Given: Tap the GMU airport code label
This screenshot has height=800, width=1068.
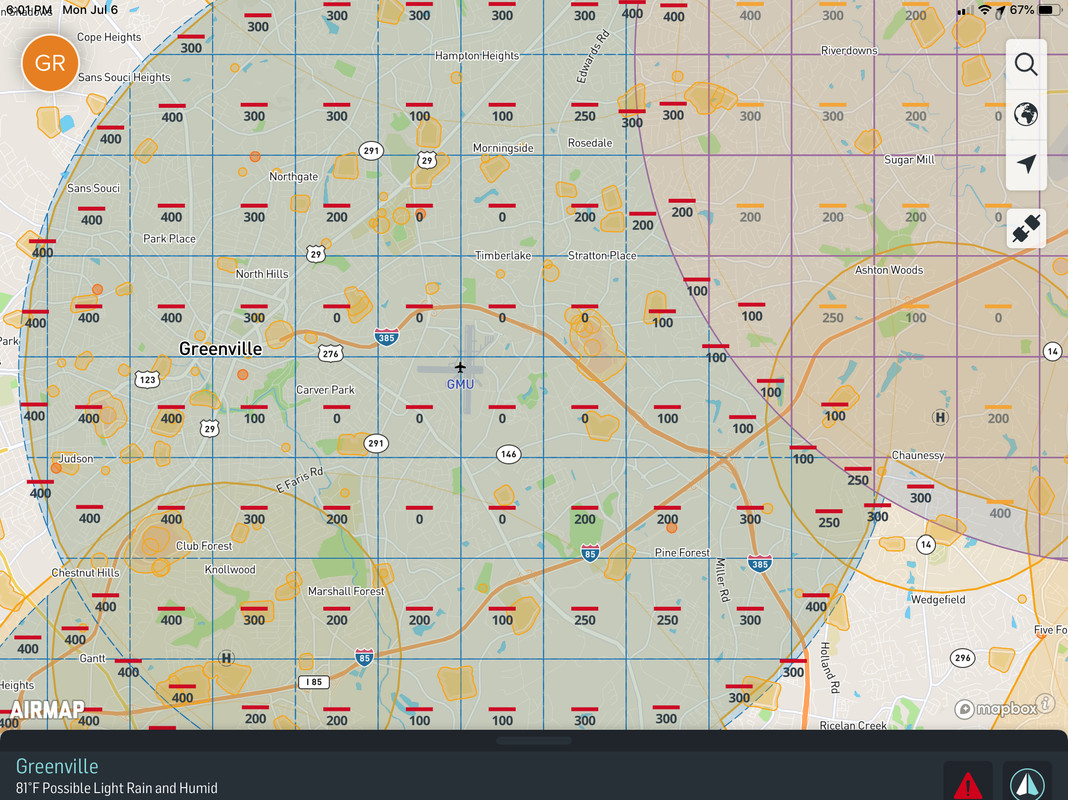Looking at the screenshot, I should 460,385.
